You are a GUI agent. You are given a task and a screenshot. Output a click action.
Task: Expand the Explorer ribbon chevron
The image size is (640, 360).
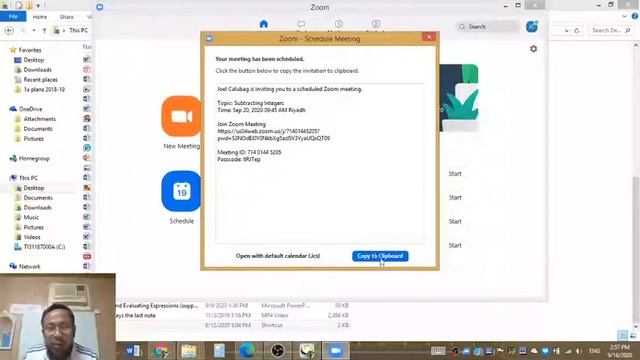click(x=624, y=16)
